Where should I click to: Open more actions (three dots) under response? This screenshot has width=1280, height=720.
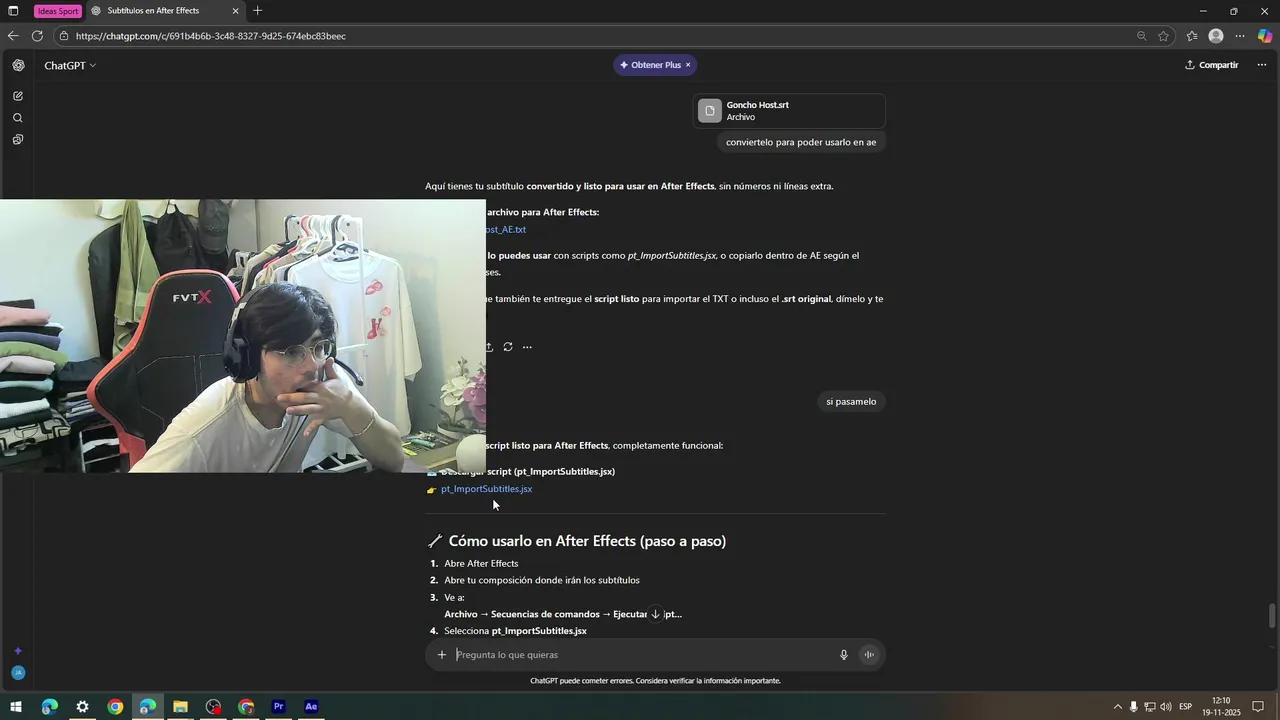click(x=527, y=347)
